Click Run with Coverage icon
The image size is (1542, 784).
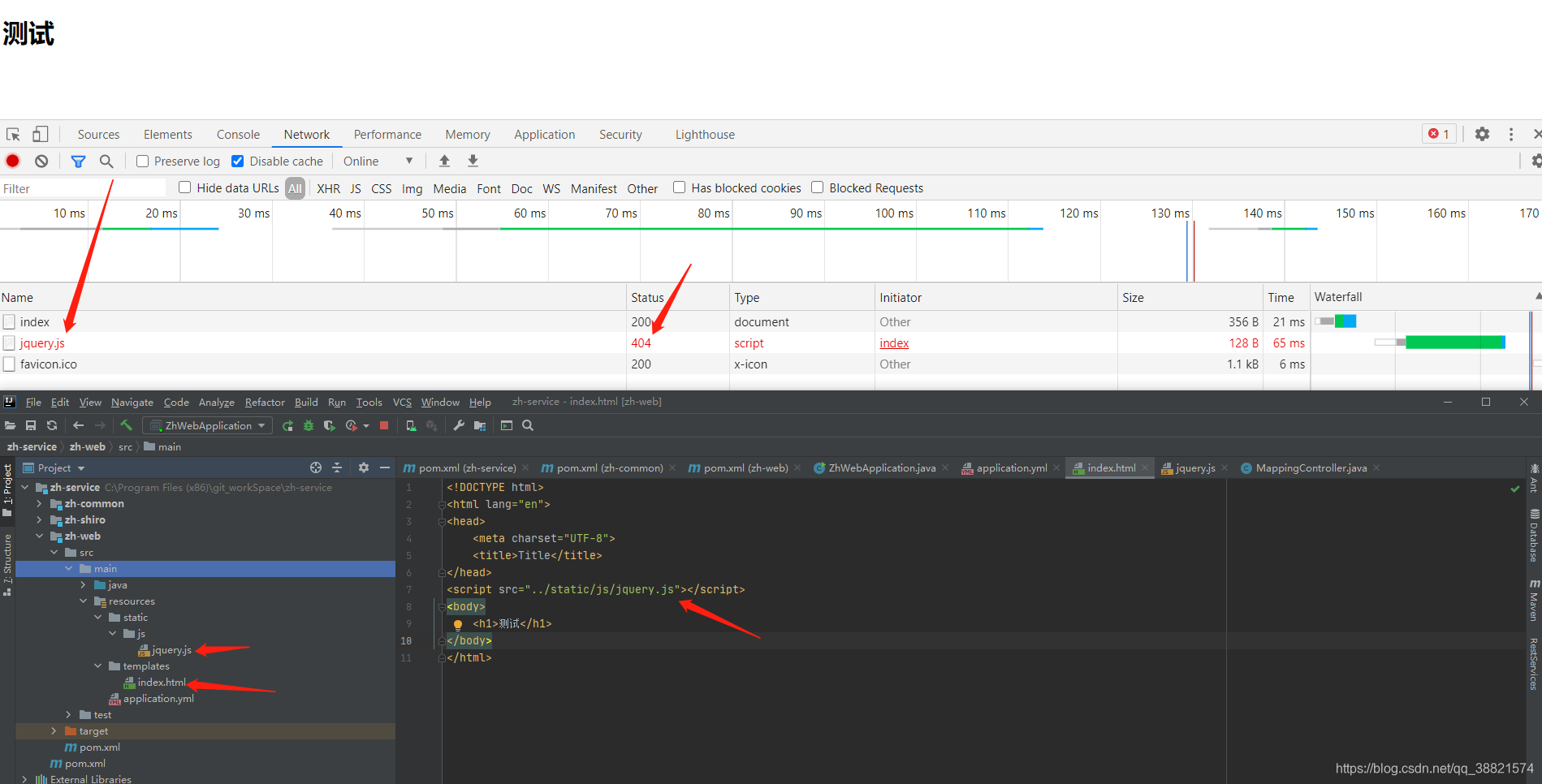329,425
